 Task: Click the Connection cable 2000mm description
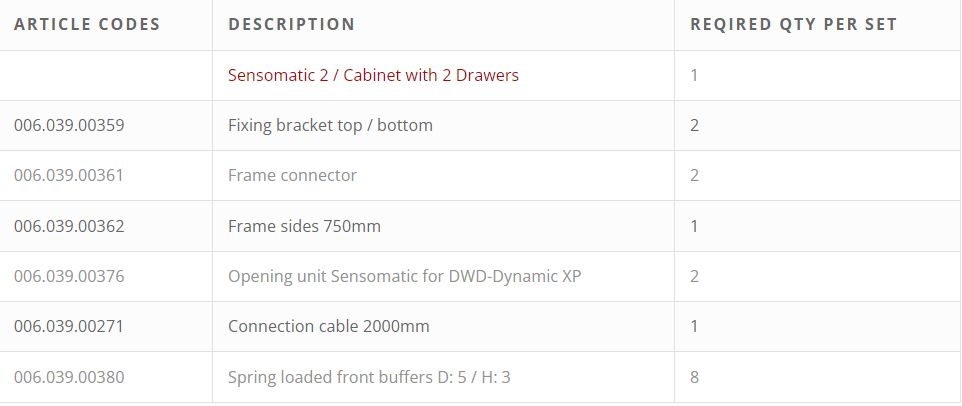[328, 326]
